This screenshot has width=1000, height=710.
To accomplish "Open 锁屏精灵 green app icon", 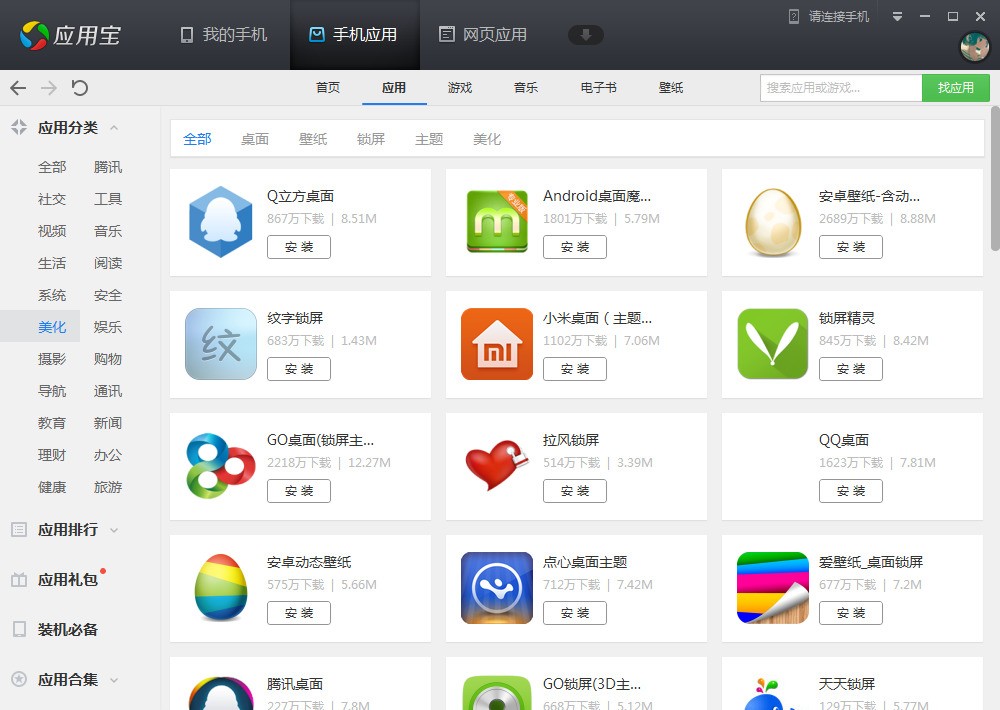I will coord(773,344).
